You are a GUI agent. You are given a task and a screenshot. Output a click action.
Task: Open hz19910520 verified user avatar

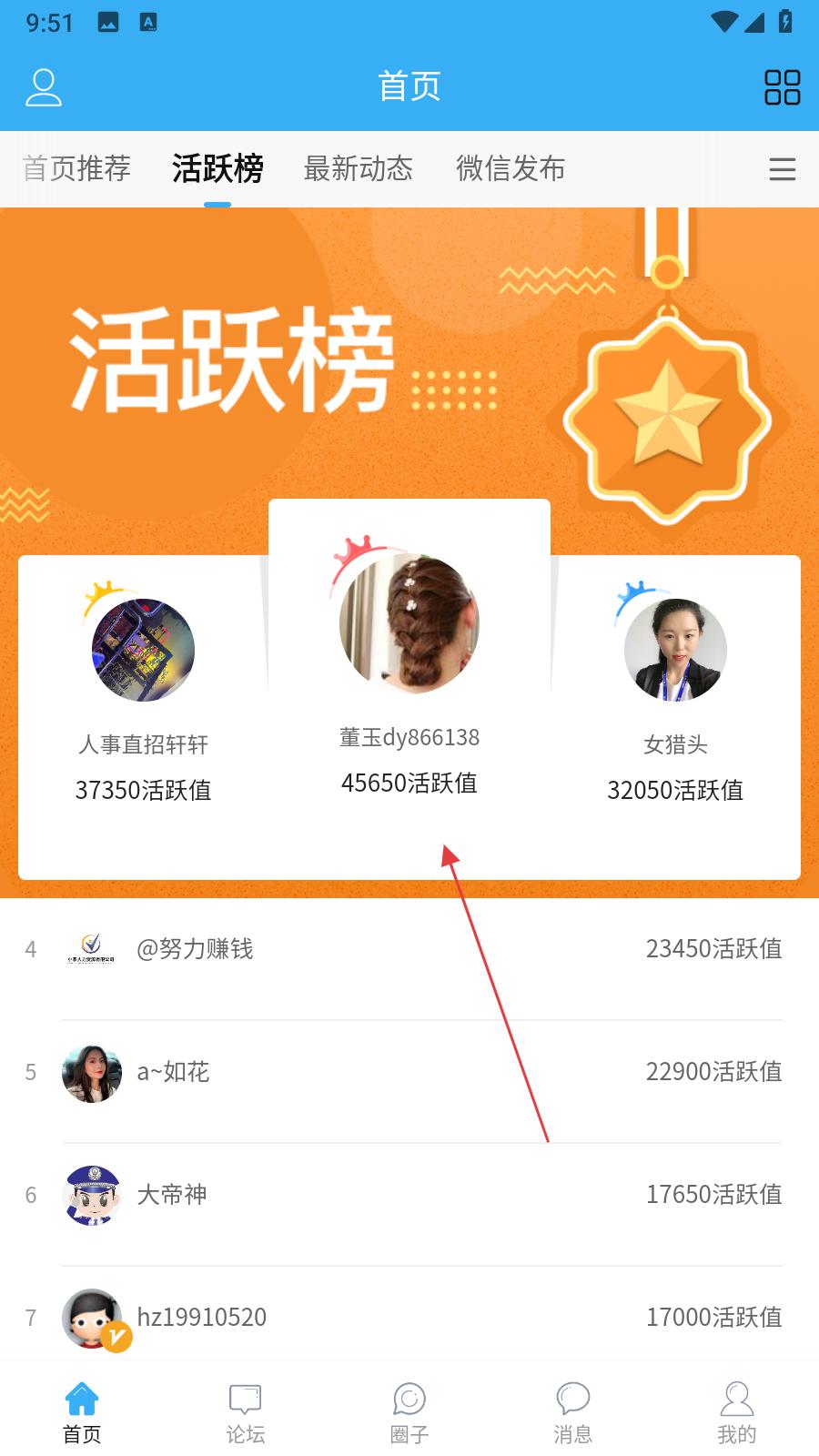tap(94, 1319)
